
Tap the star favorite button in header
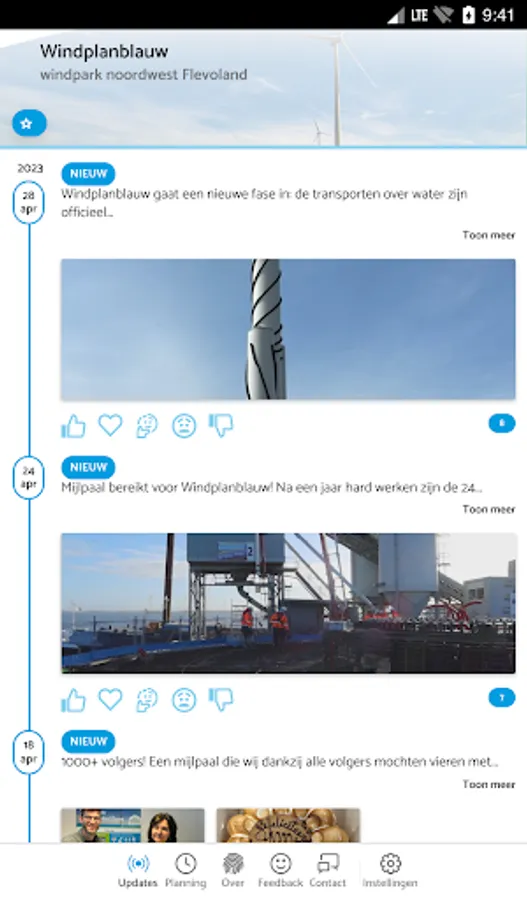click(x=29, y=123)
